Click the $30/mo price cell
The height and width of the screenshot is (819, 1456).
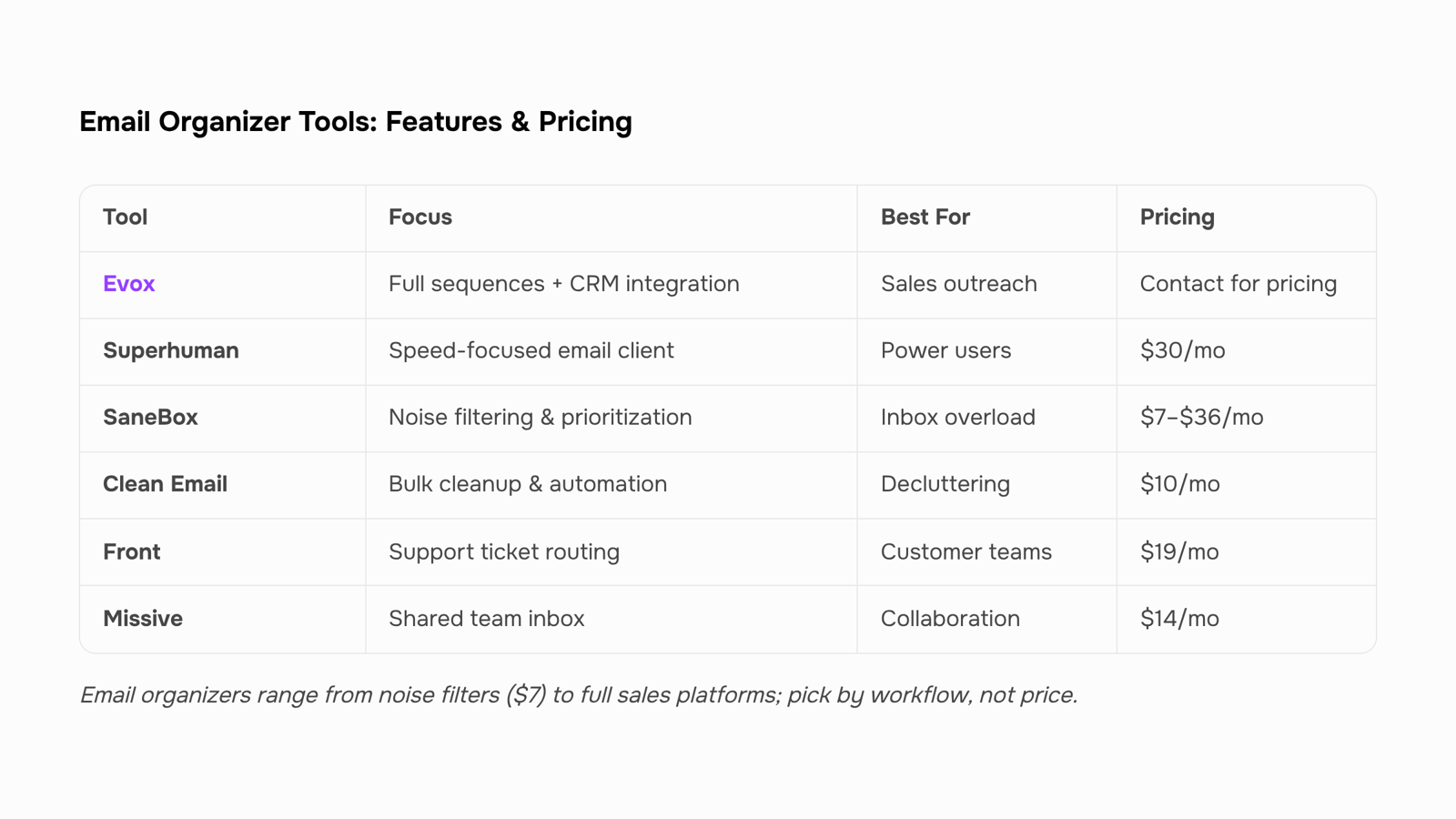coord(1182,350)
